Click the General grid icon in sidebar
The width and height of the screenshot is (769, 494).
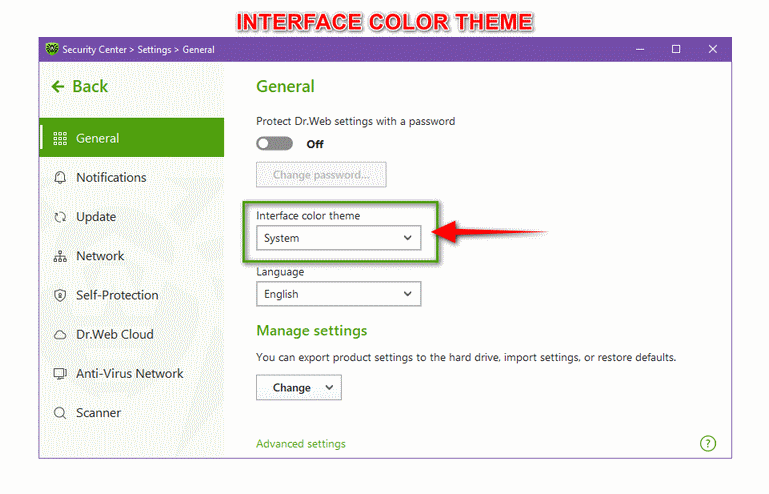click(x=60, y=138)
